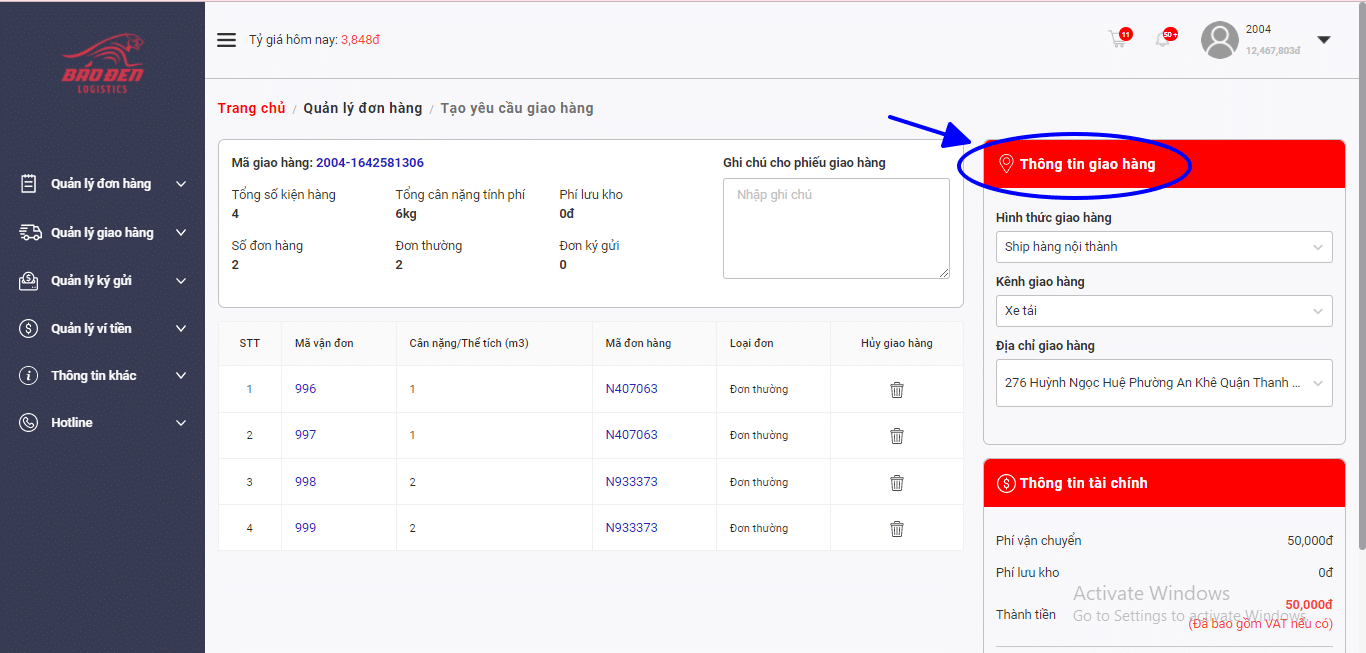Click the Nhập ghi chú text area
Image resolution: width=1366 pixels, height=653 pixels.
(835, 228)
